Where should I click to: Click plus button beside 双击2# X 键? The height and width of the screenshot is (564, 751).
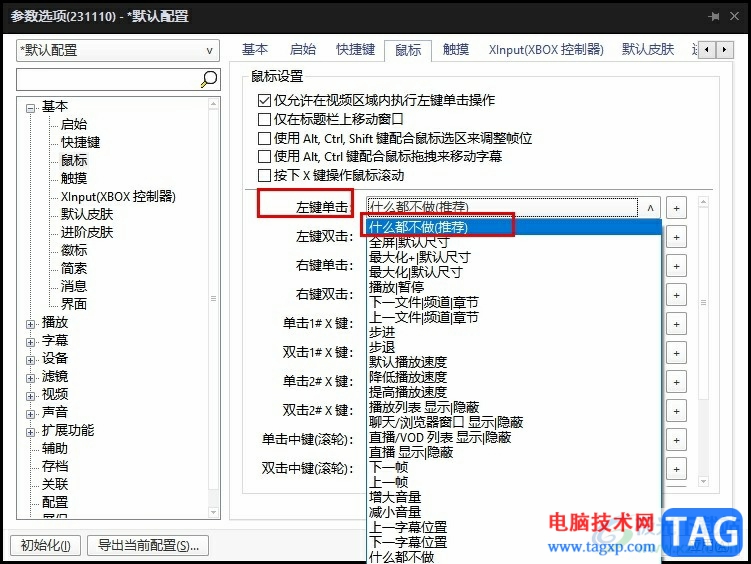coord(676,411)
